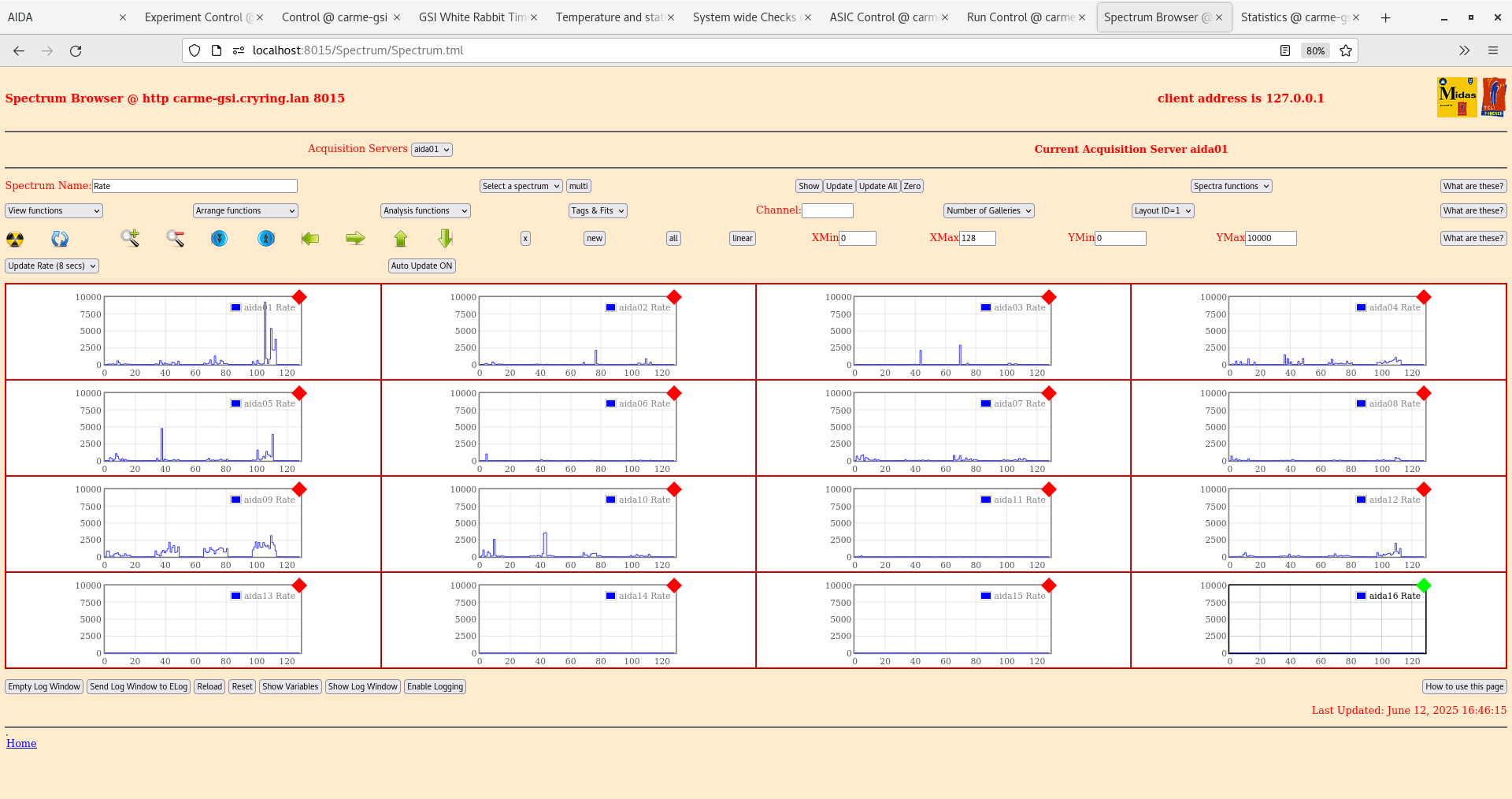Click the radiation Zero spectrum icon
Screen dimensions: 1512x799
[14, 239]
